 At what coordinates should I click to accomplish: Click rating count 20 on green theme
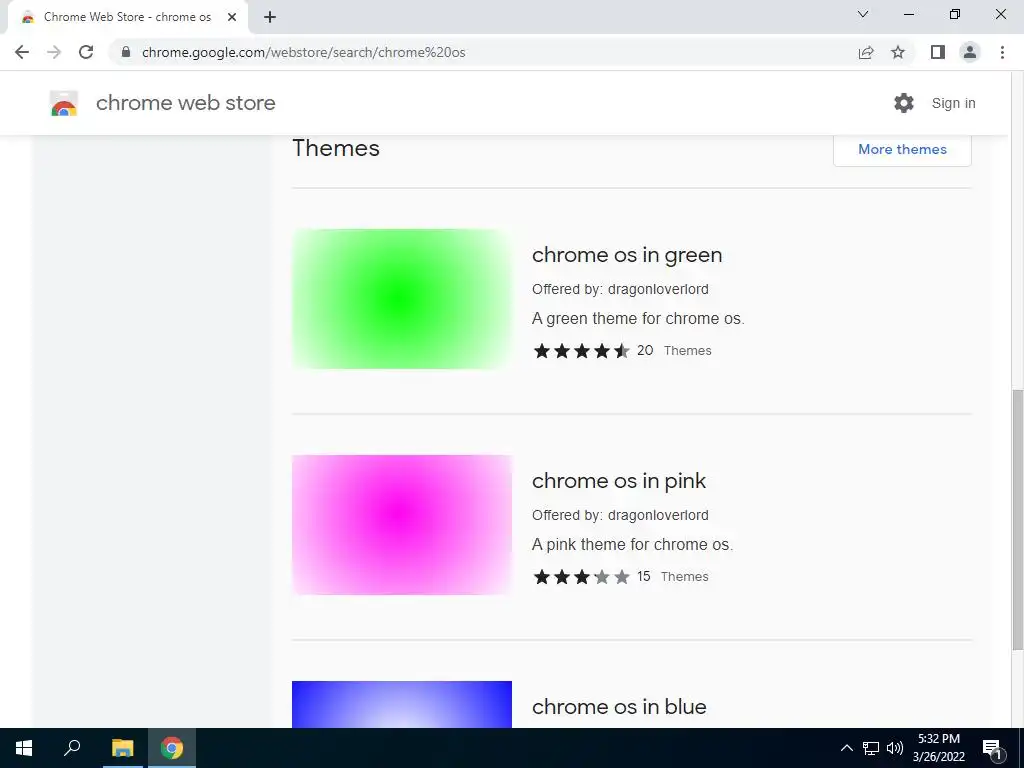[x=645, y=351]
